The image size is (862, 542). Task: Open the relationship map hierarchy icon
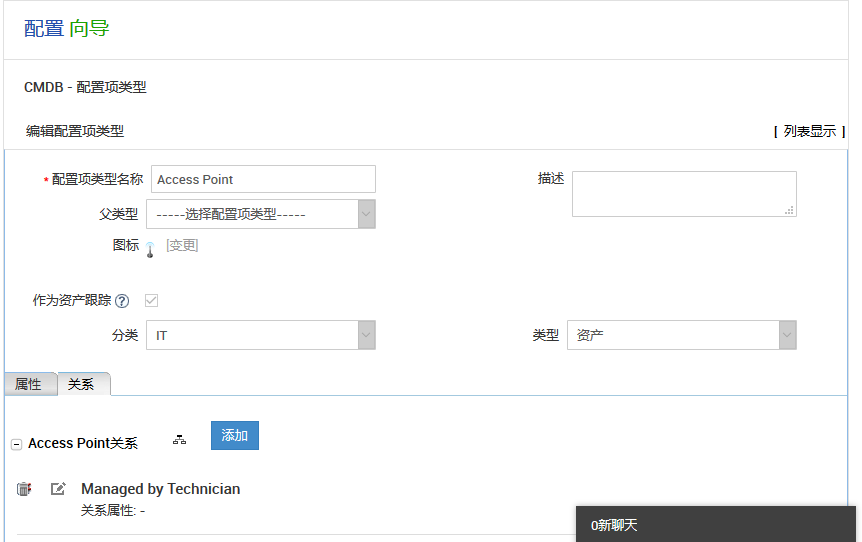(180, 440)
